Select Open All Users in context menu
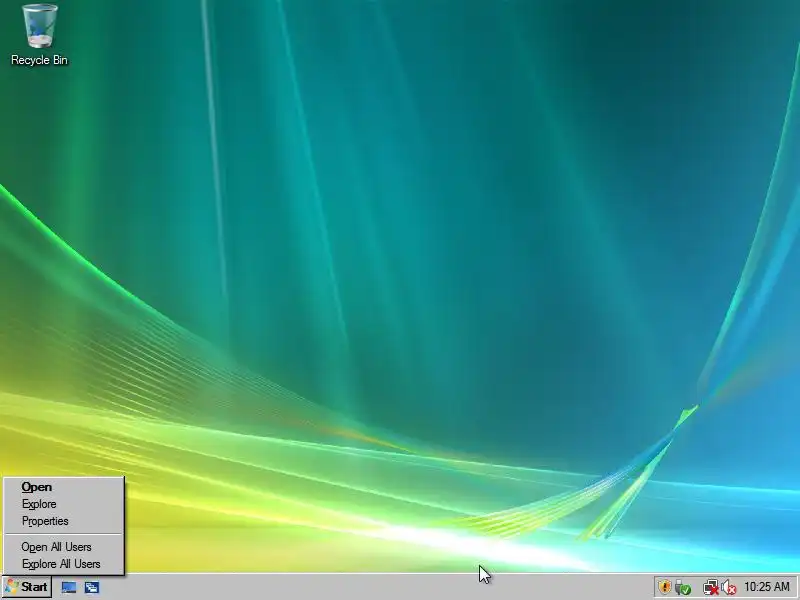 [64, 547]
